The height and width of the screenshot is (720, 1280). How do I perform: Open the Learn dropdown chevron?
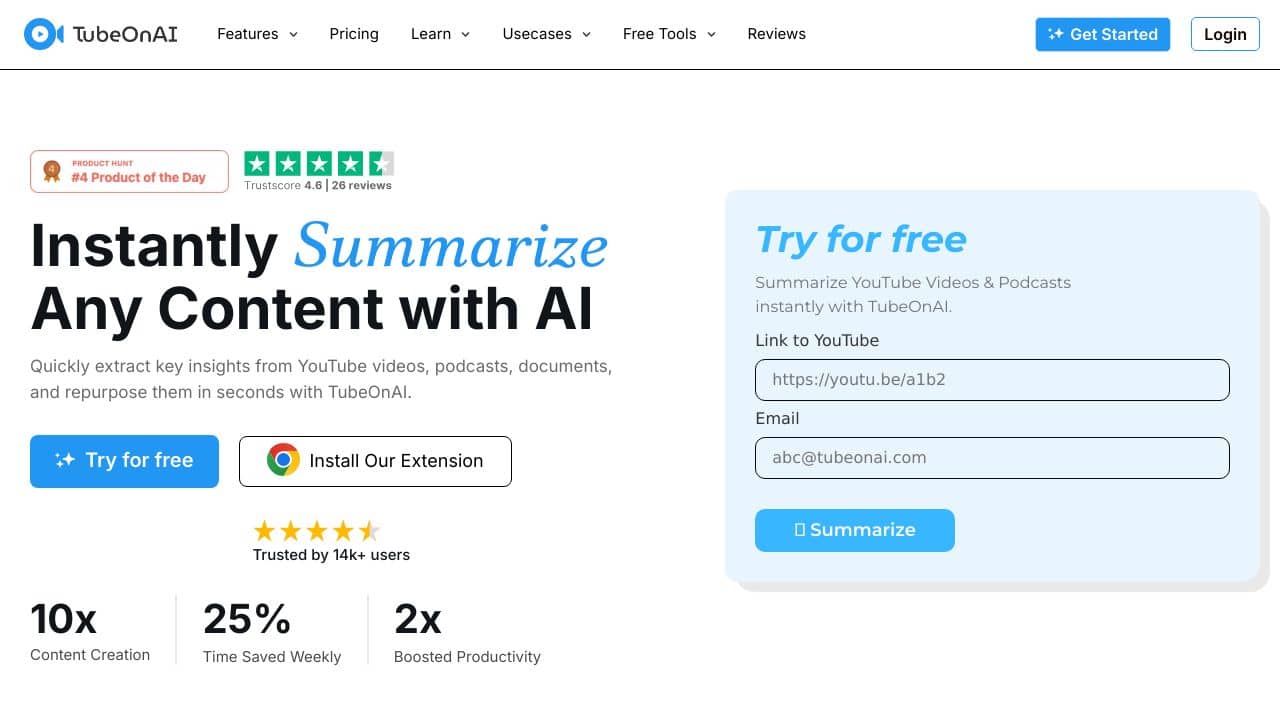click(x=465, y=34)
